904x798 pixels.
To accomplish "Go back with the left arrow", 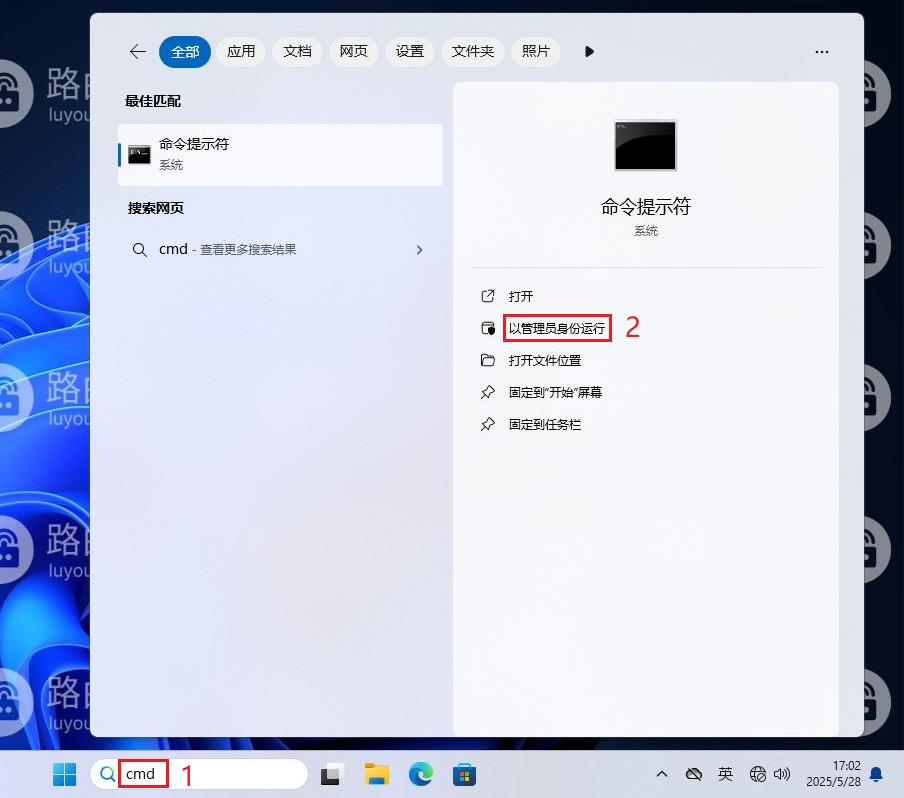I will tap(138, 52).
